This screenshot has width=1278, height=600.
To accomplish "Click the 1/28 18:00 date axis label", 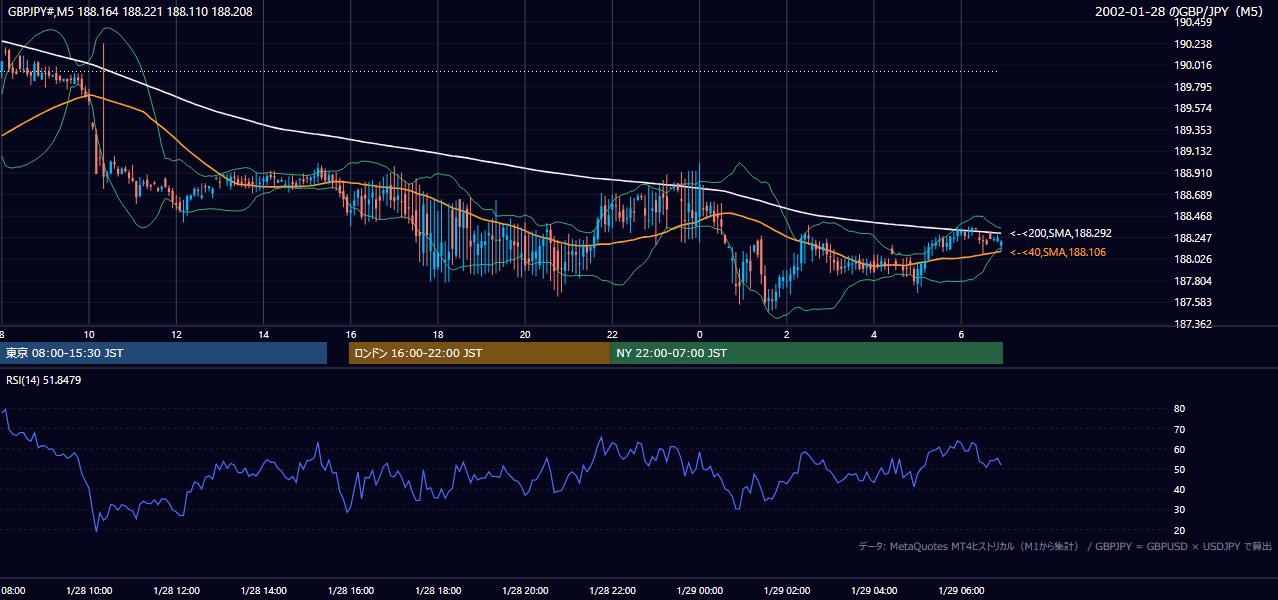I will point(438,591).
